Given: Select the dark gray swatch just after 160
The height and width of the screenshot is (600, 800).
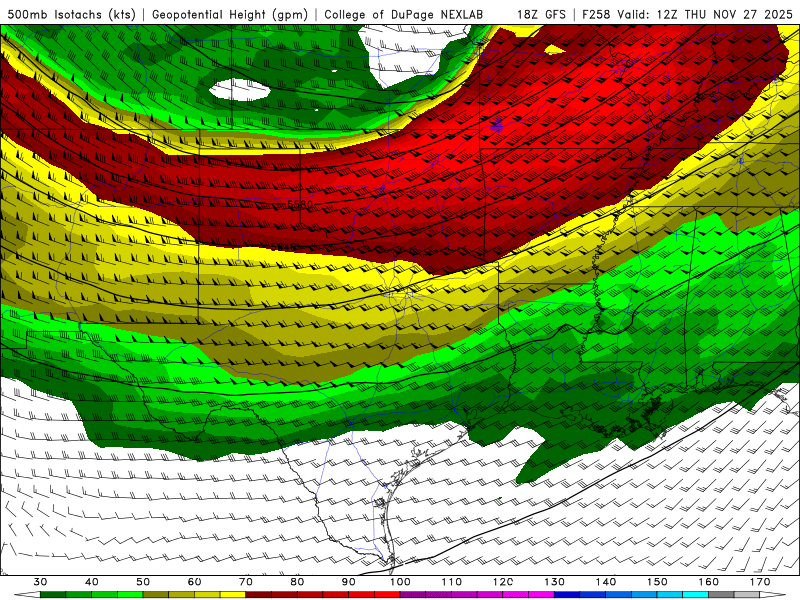Looking at the screenshot, I should pyautogui.click(x=721, y=595).
